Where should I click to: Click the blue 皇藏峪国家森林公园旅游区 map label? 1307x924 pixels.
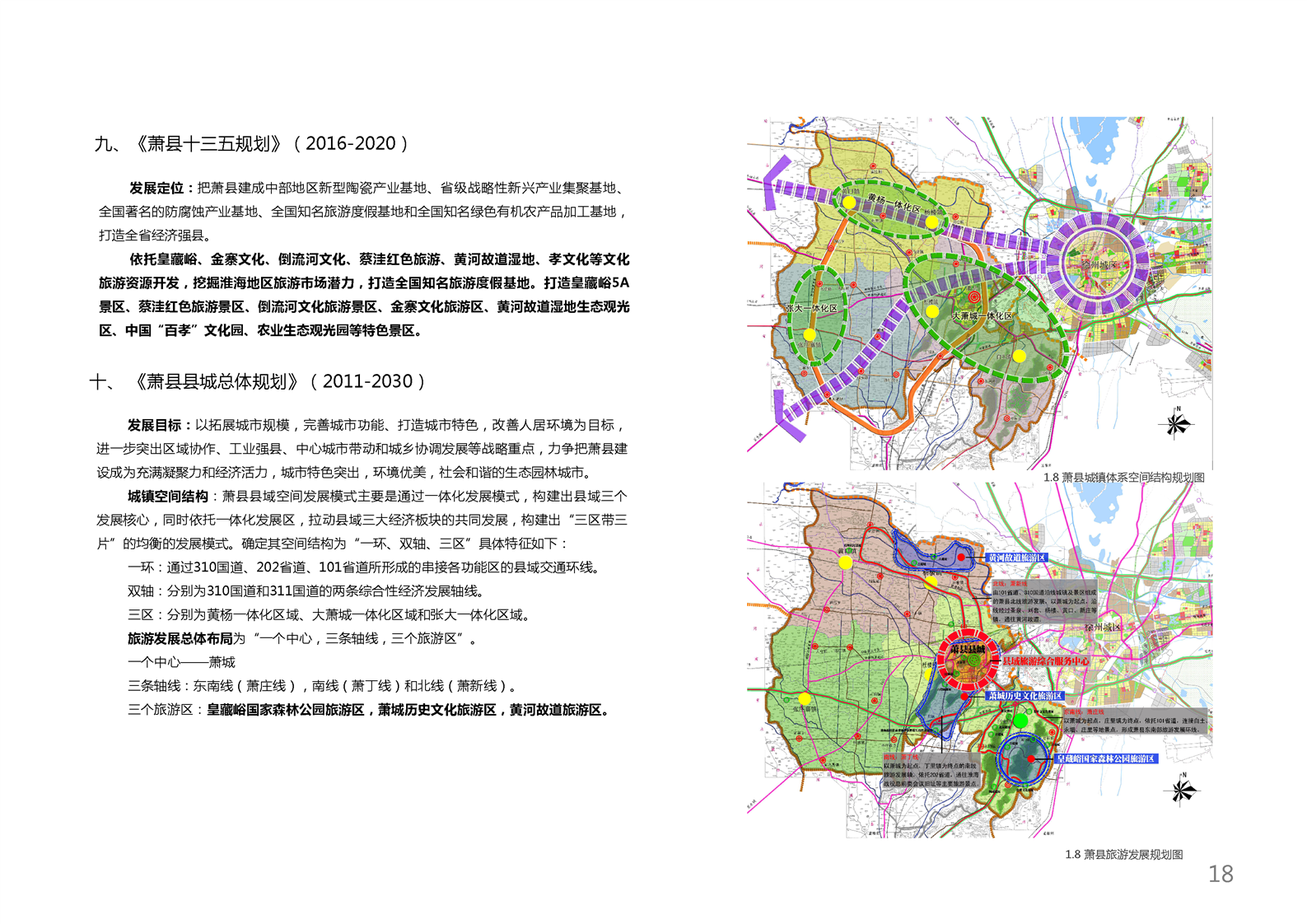1106,758
